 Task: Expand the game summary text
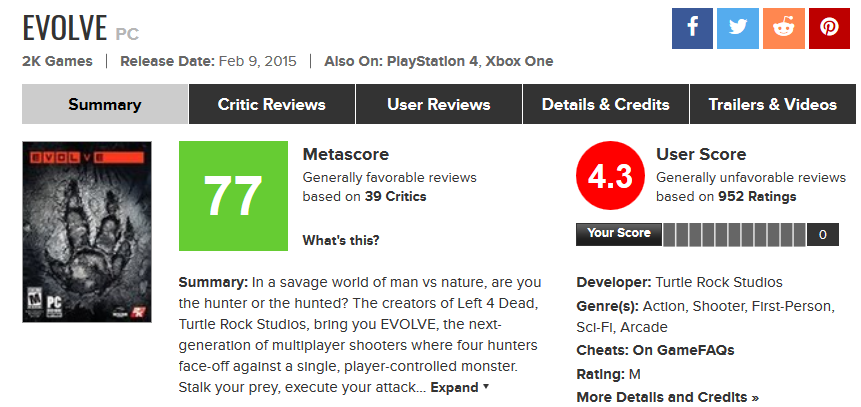(x=460, y=387)
